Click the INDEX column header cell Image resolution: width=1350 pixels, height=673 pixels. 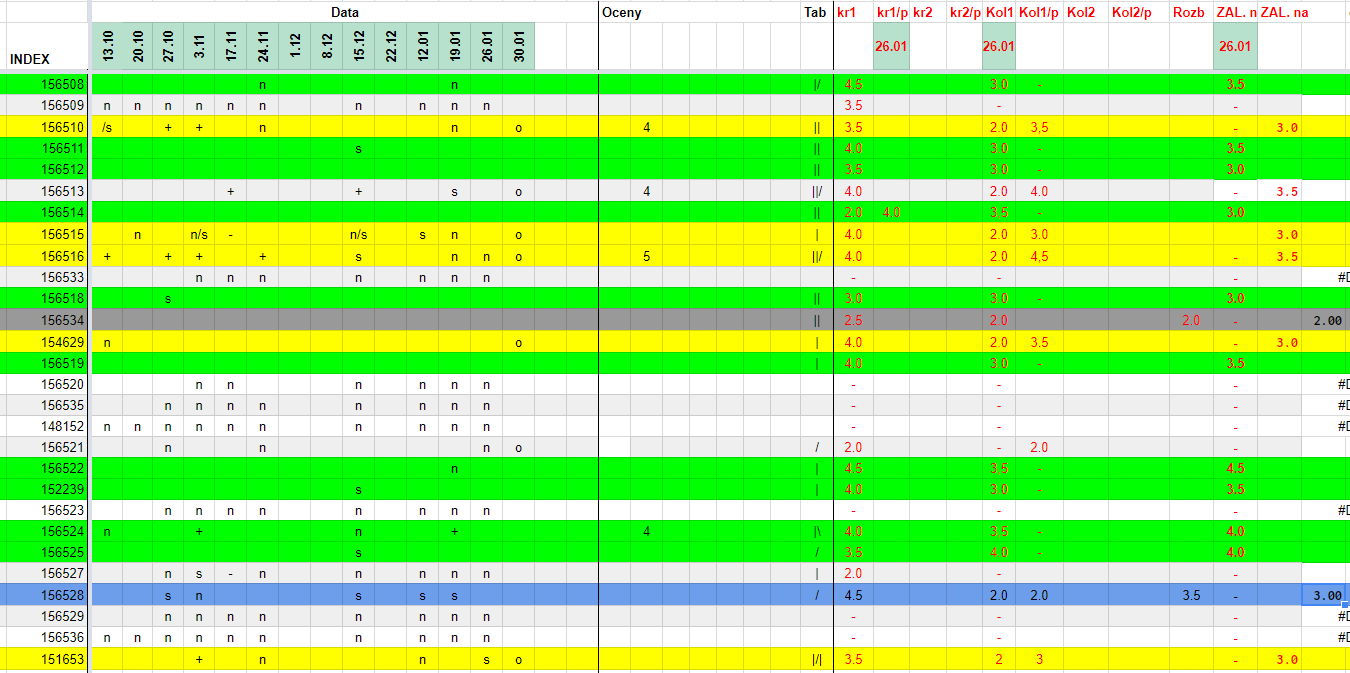pos(30,59)
